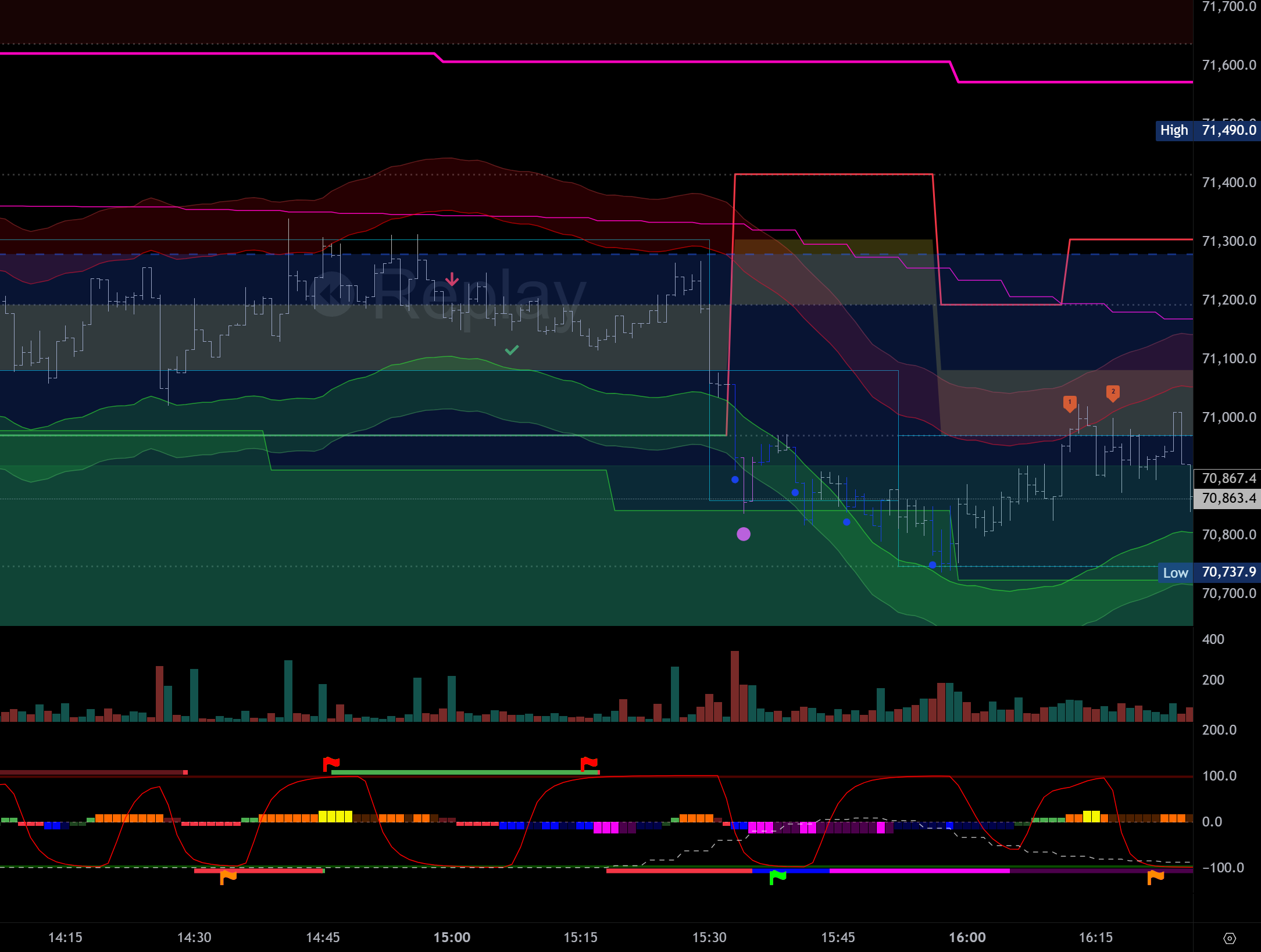
Task: Click the red down arrow marker
Action: tap(452, 280)
